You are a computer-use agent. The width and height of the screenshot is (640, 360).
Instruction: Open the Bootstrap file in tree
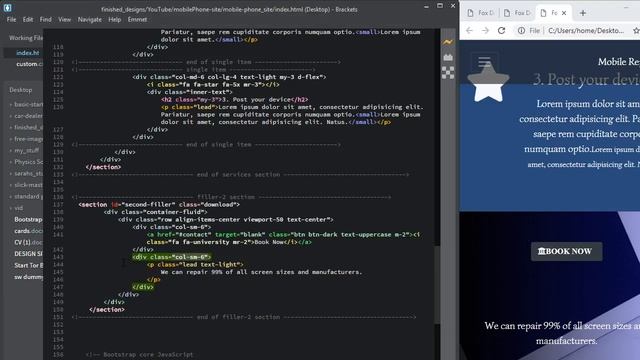coord(28,219)
